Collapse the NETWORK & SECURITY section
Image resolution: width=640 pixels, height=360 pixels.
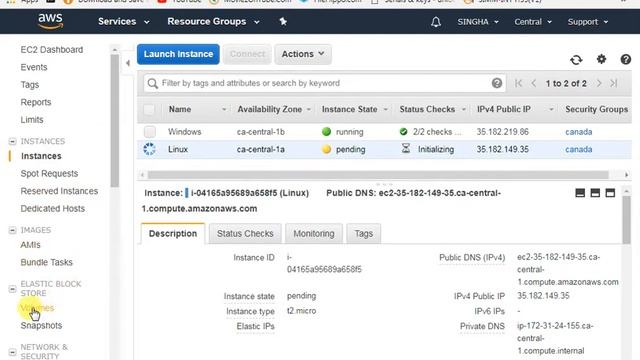12,351
